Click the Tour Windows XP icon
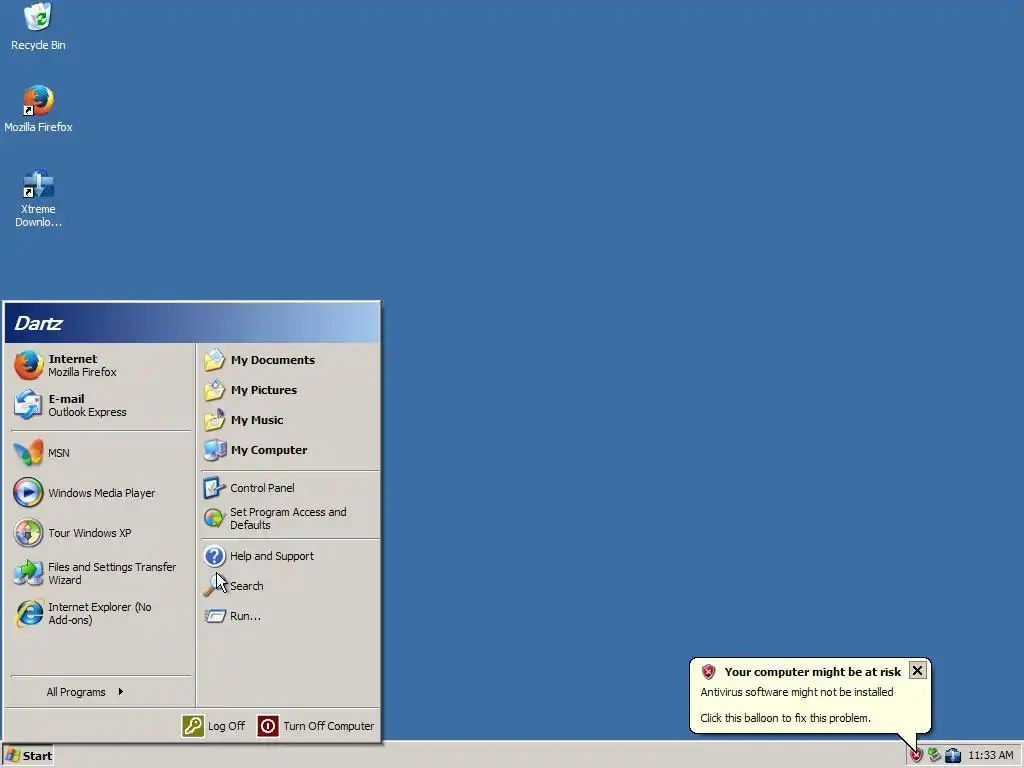Screen dimensions: 1024x768 pos(28,533)
